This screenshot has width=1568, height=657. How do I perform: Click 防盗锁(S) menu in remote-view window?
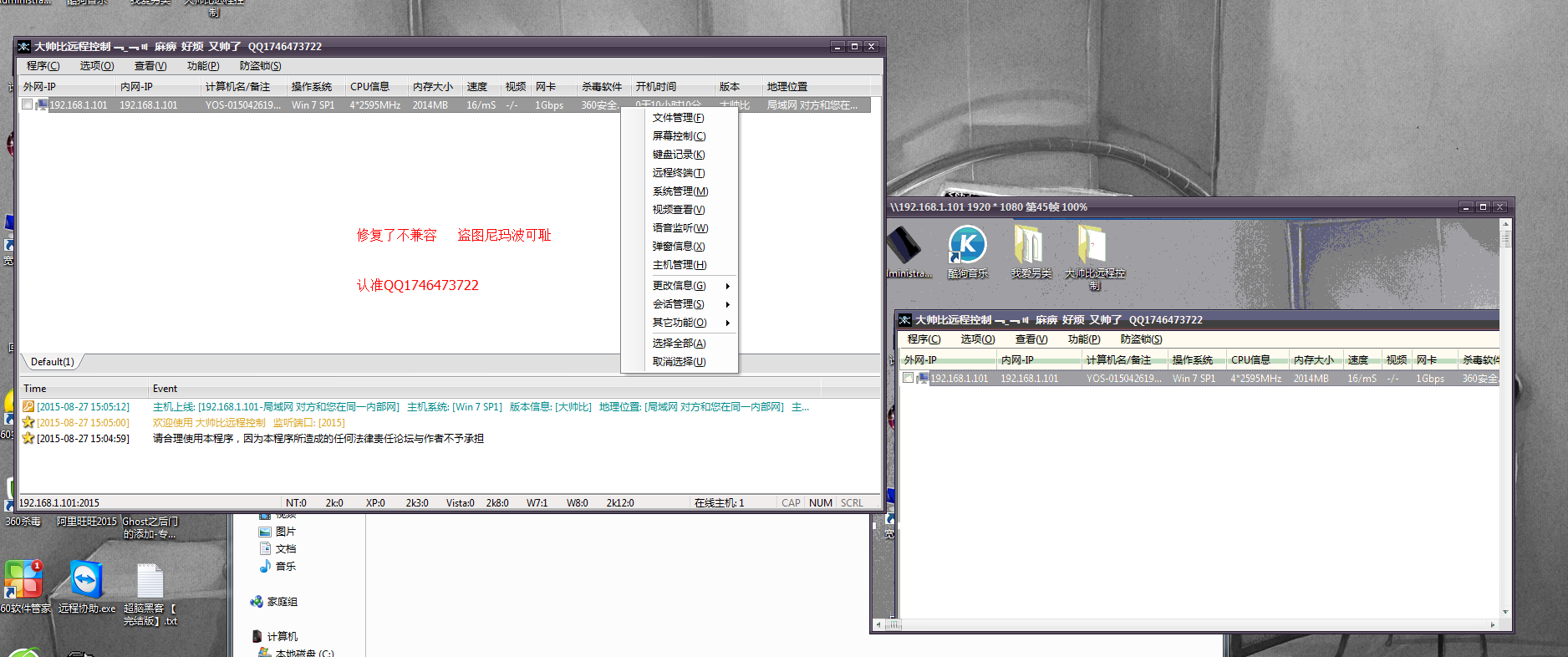pyautogui.click(x=1142, y=339)
